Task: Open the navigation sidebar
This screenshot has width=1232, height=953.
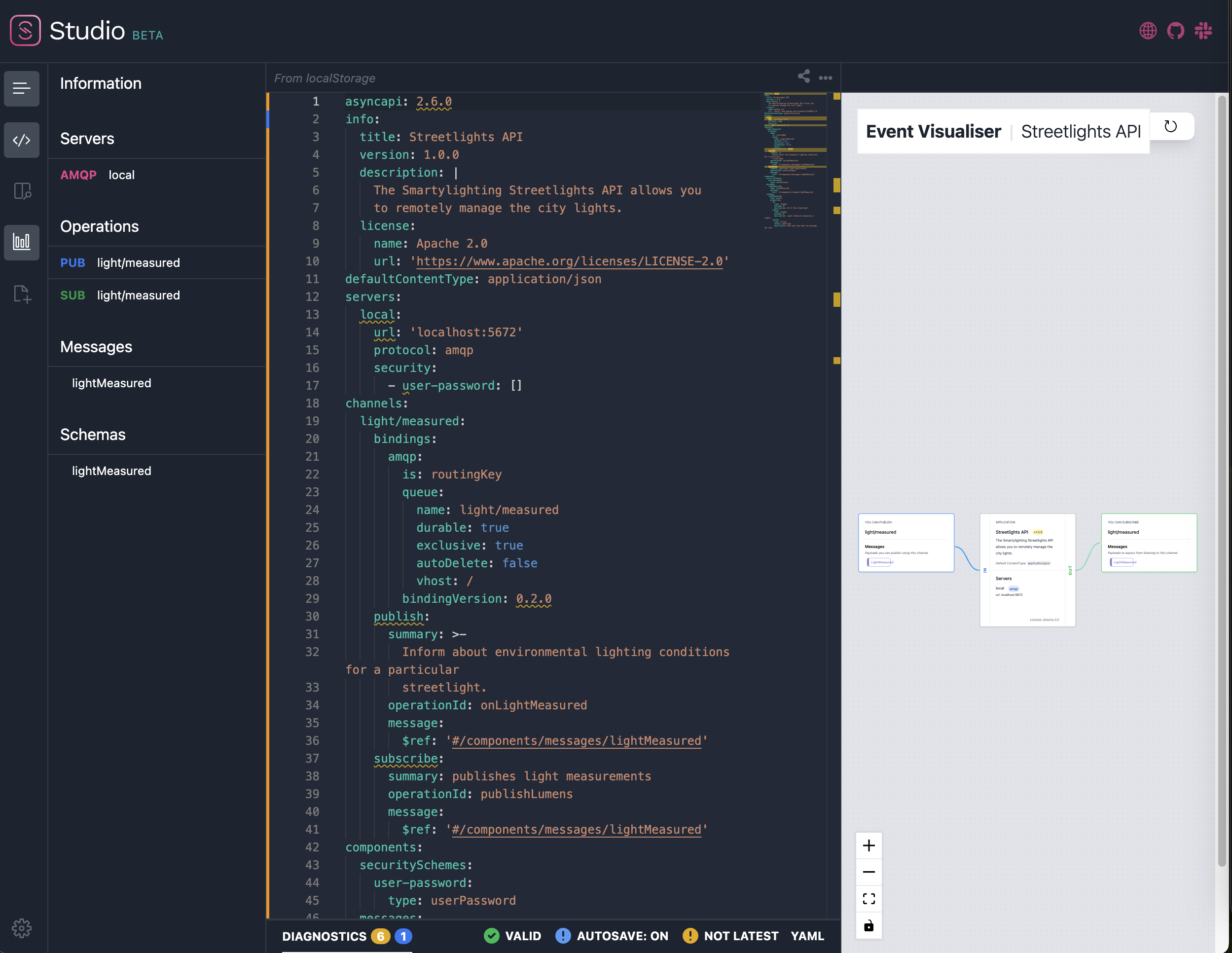Action: pos(21,89)
